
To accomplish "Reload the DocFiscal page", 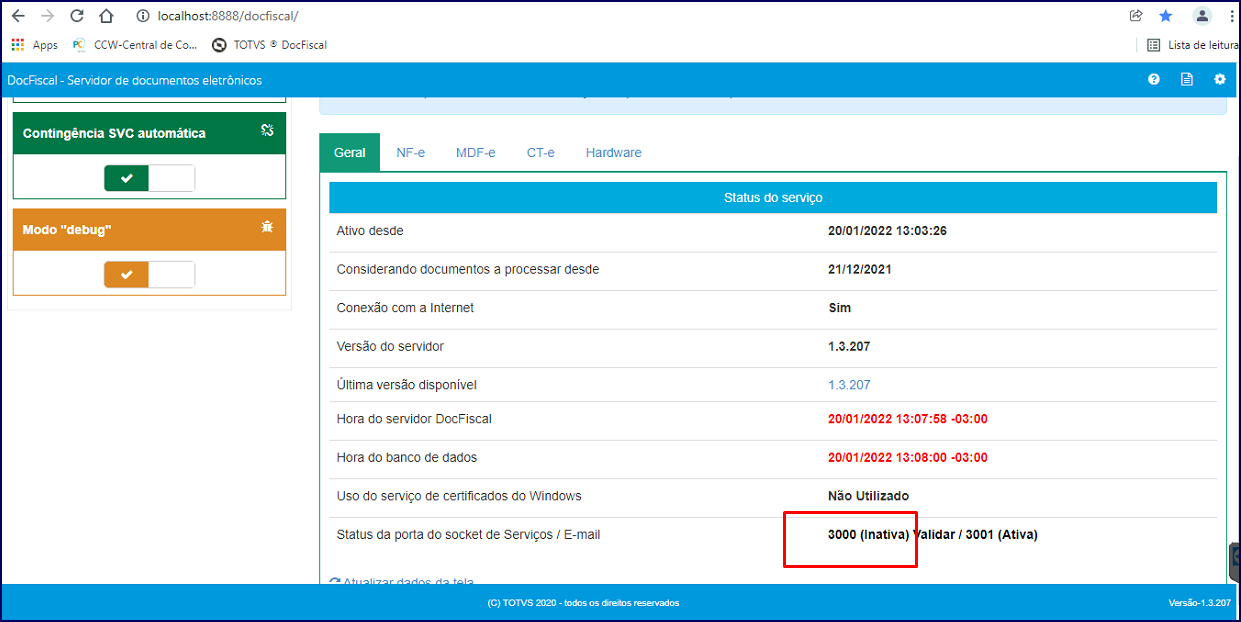I will point(77,16).
